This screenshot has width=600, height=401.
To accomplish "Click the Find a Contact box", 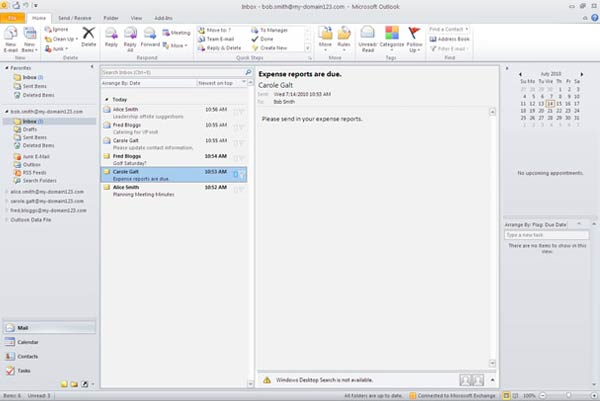I will point(449,29).
